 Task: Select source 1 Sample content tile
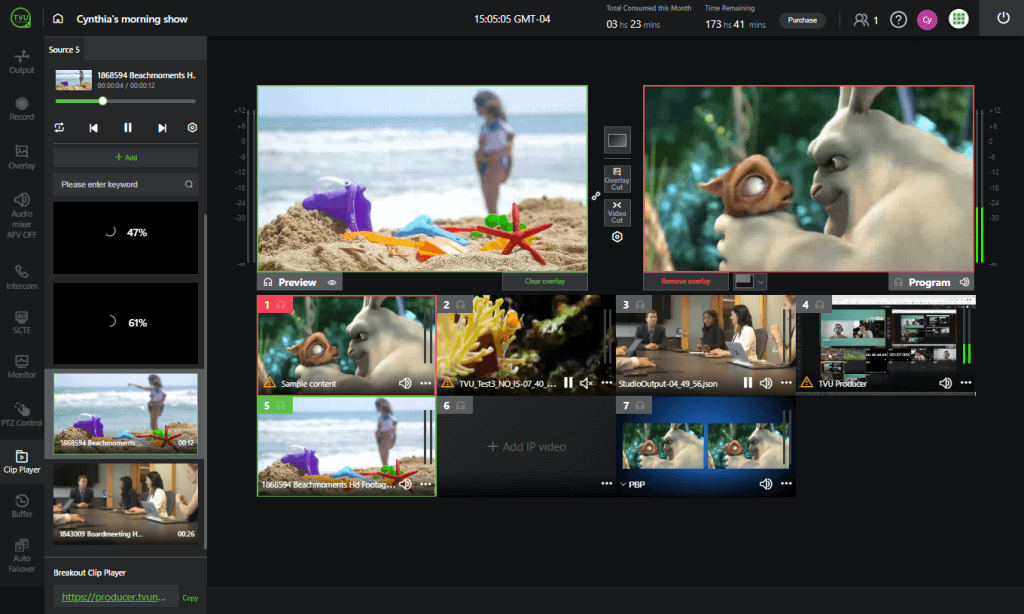pos(346,345)
